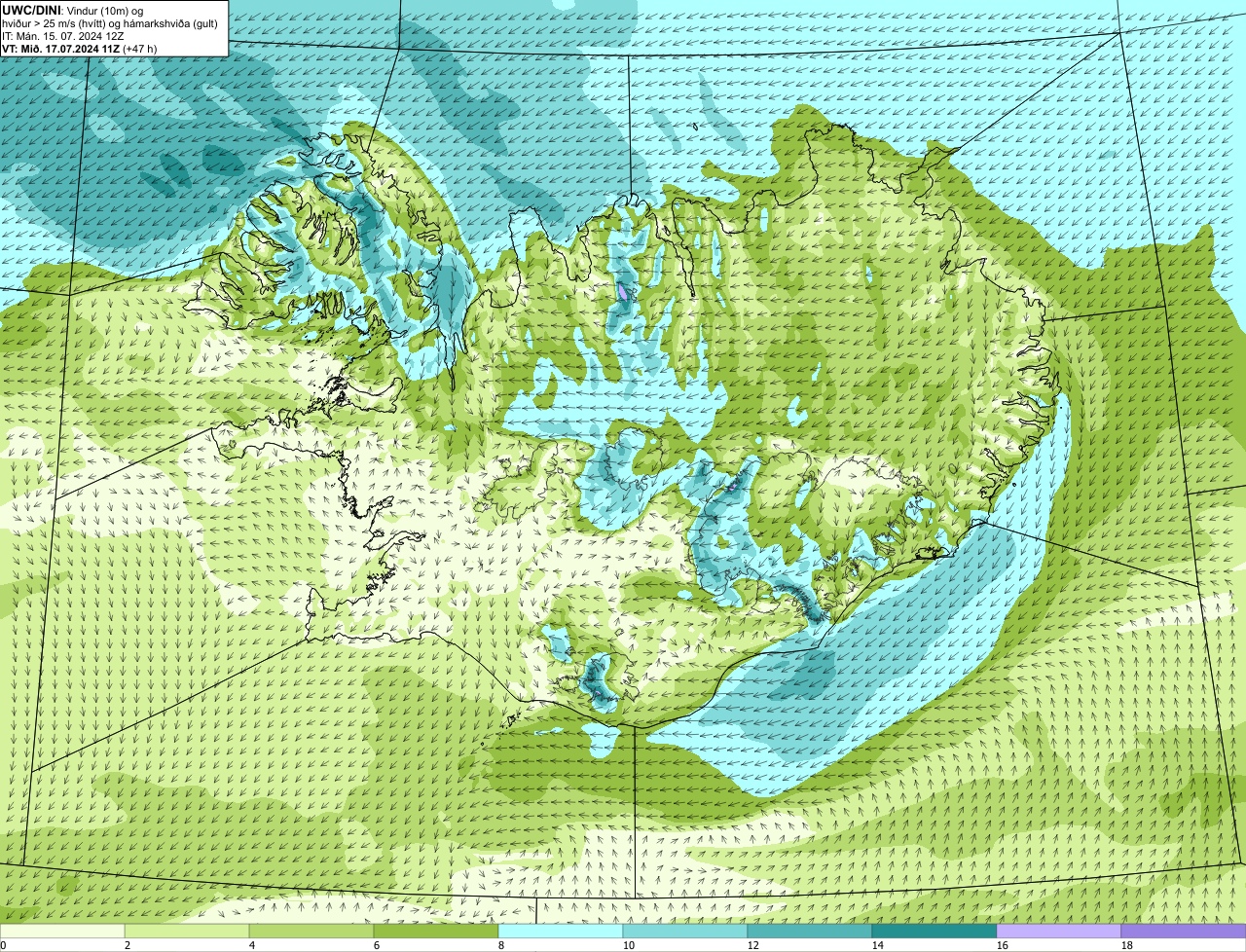The height and width of the screenshot is (952, 1246).
Task: Click the '4' color scale label
Action: pyautogui.click(x=252, y=945)
